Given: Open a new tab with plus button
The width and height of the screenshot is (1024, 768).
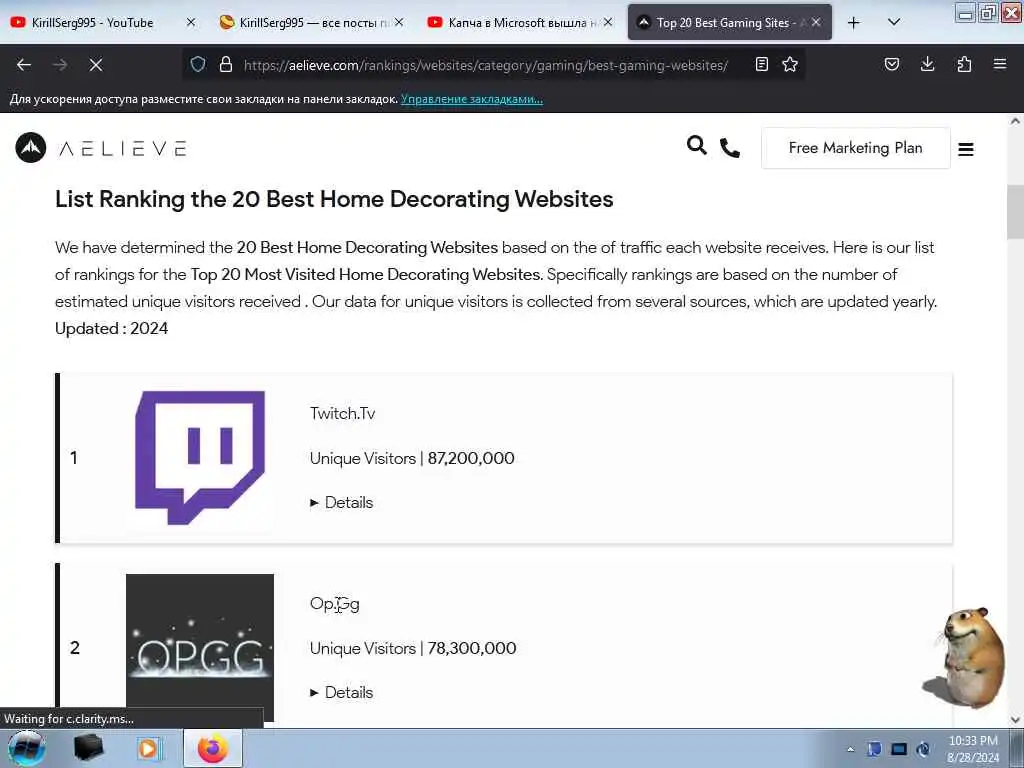Looking at the screenshot, I should (854, 23).
